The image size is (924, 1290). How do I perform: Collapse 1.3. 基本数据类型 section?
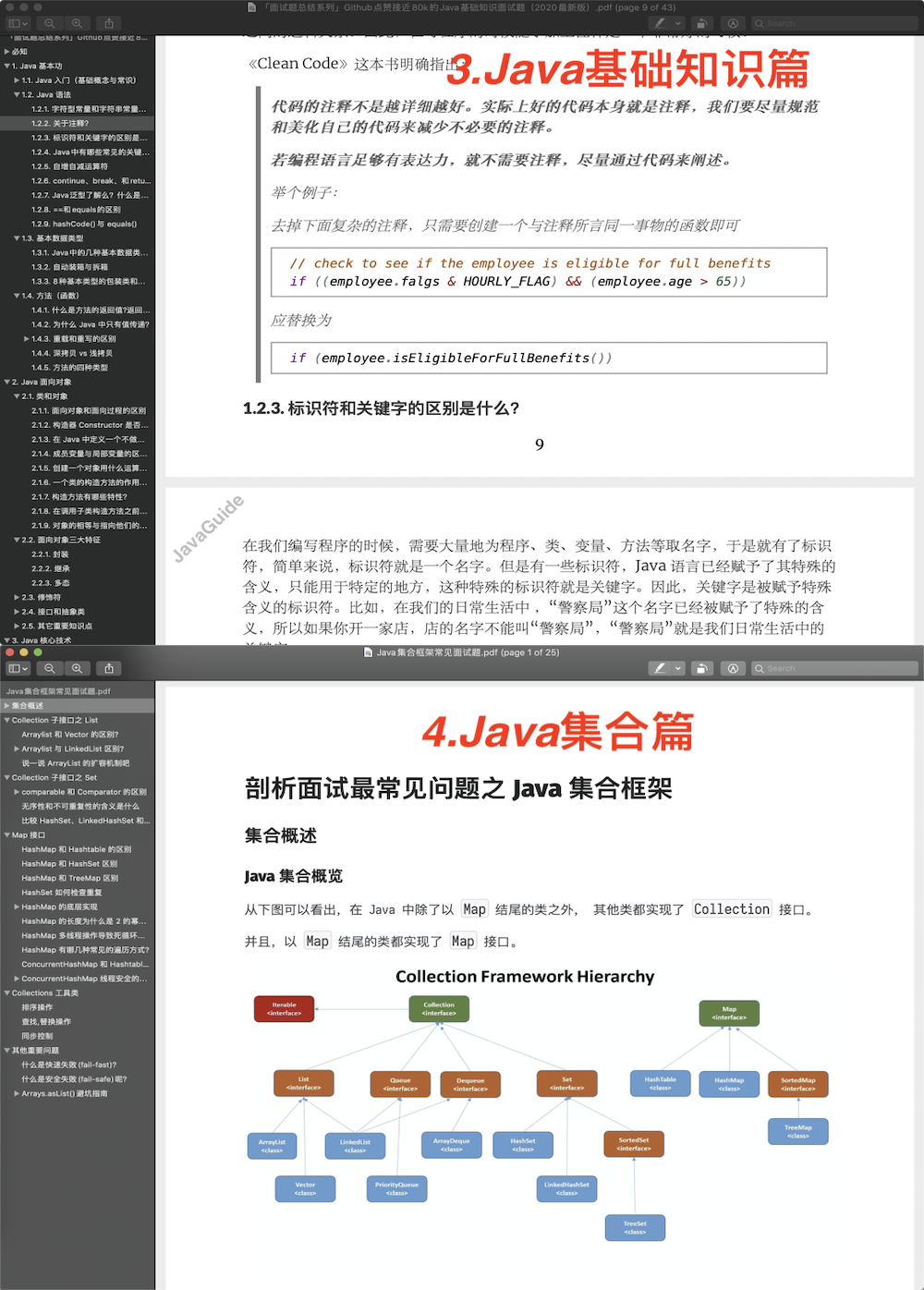click(17, 238)
